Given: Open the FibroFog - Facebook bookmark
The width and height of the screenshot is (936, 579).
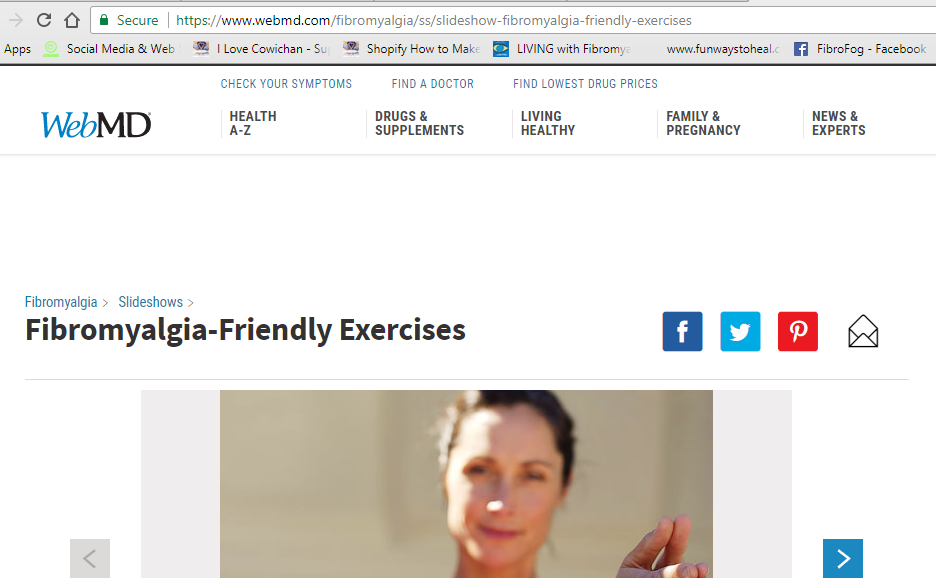Looking at the screenshot, I should (860, 49).
